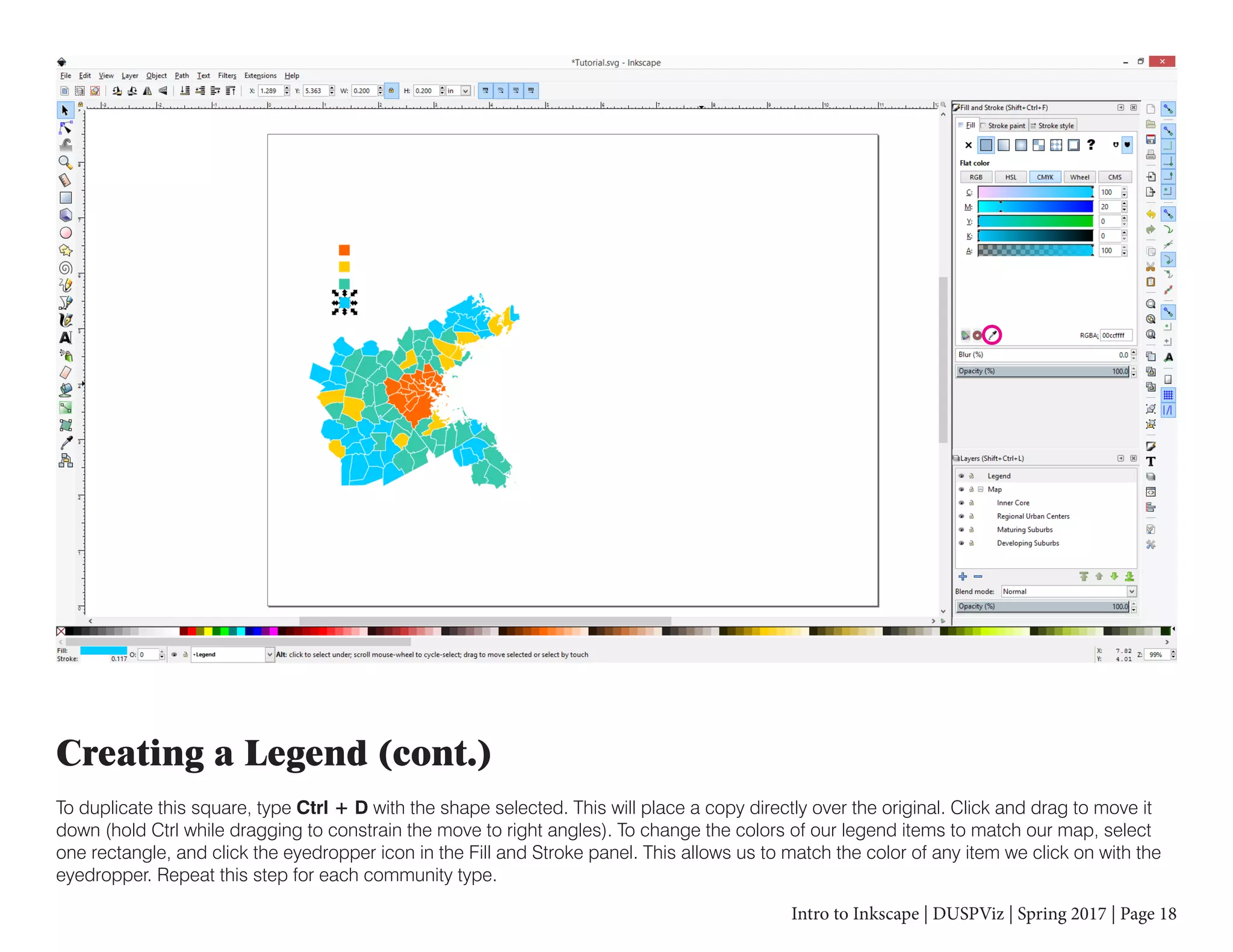Select the Spray tool

(66, 355)
